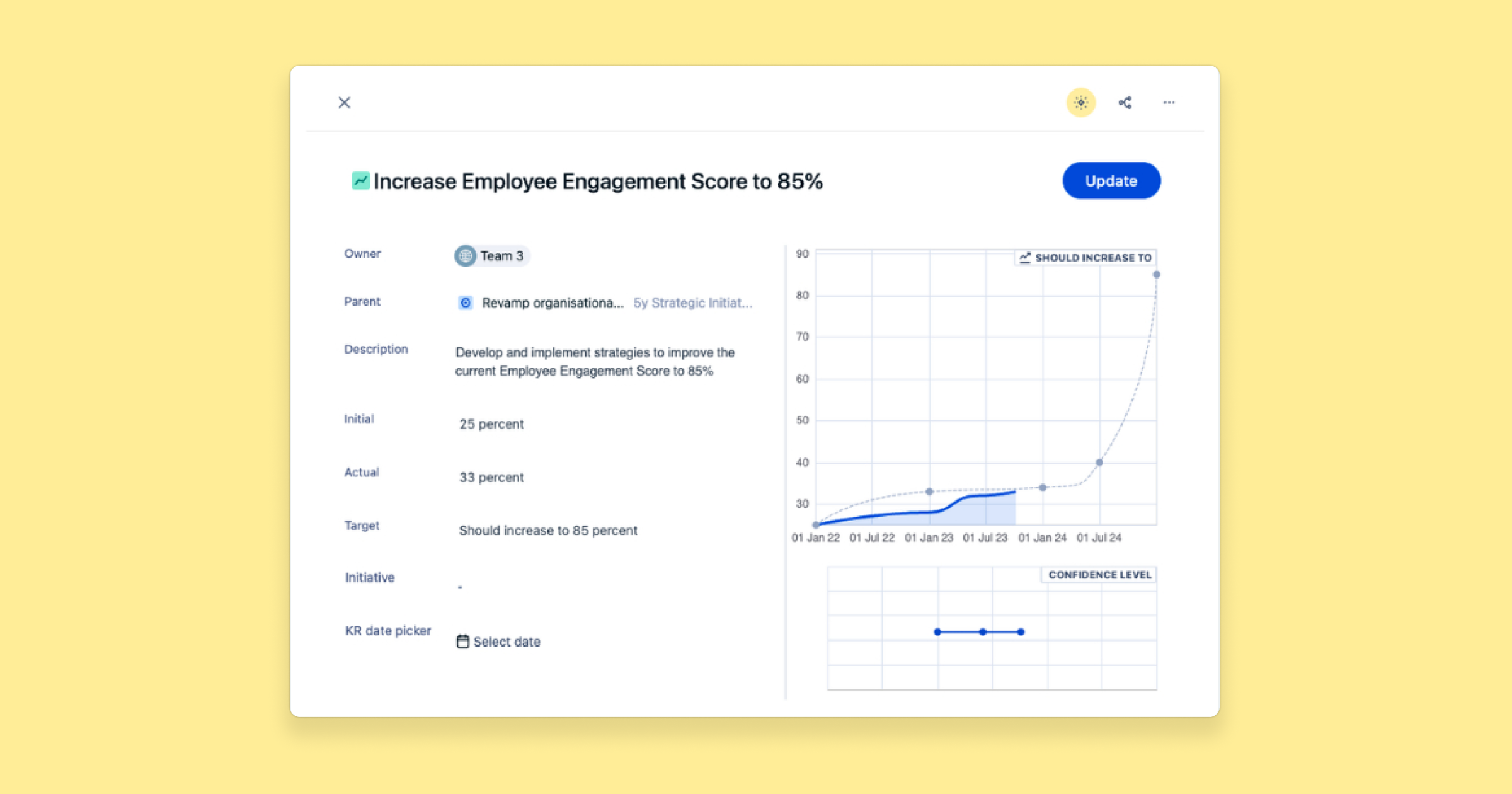Click the AI suggestion icon in the toolbar
The image size is (1512, 794).
pos(1079,102)
